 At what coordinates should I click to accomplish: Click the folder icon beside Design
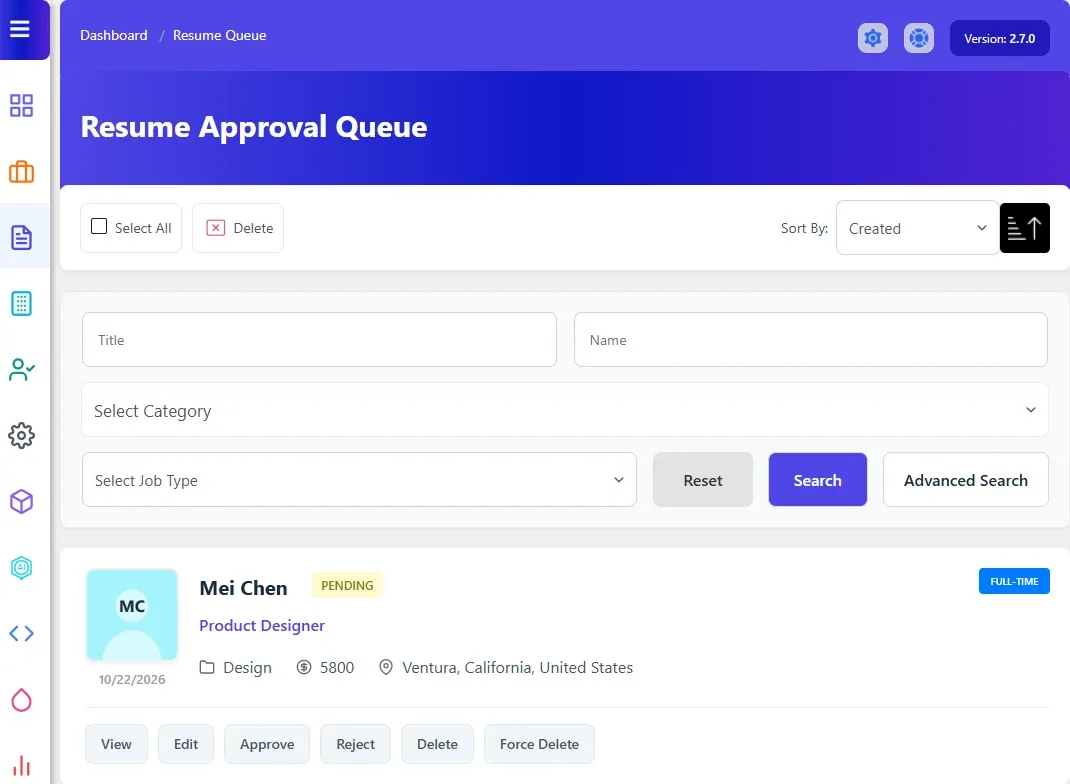click(207, 667)
